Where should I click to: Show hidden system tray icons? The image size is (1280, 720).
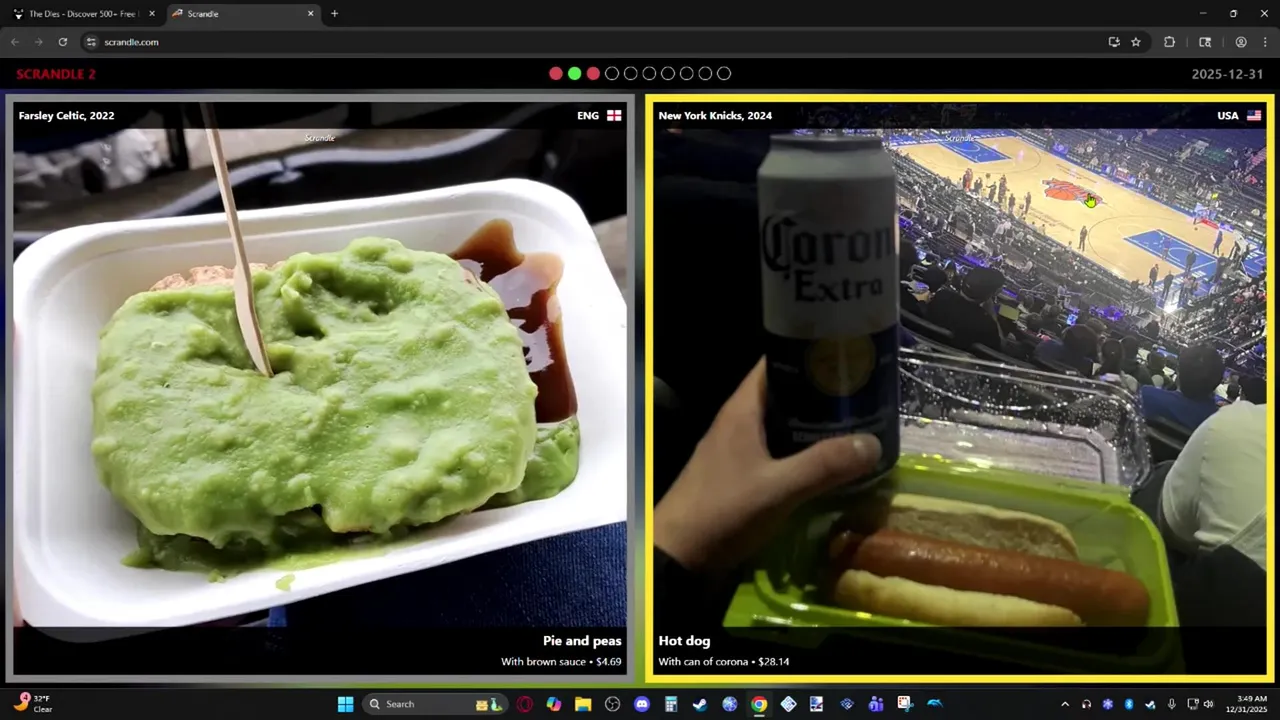(1064, 704)
